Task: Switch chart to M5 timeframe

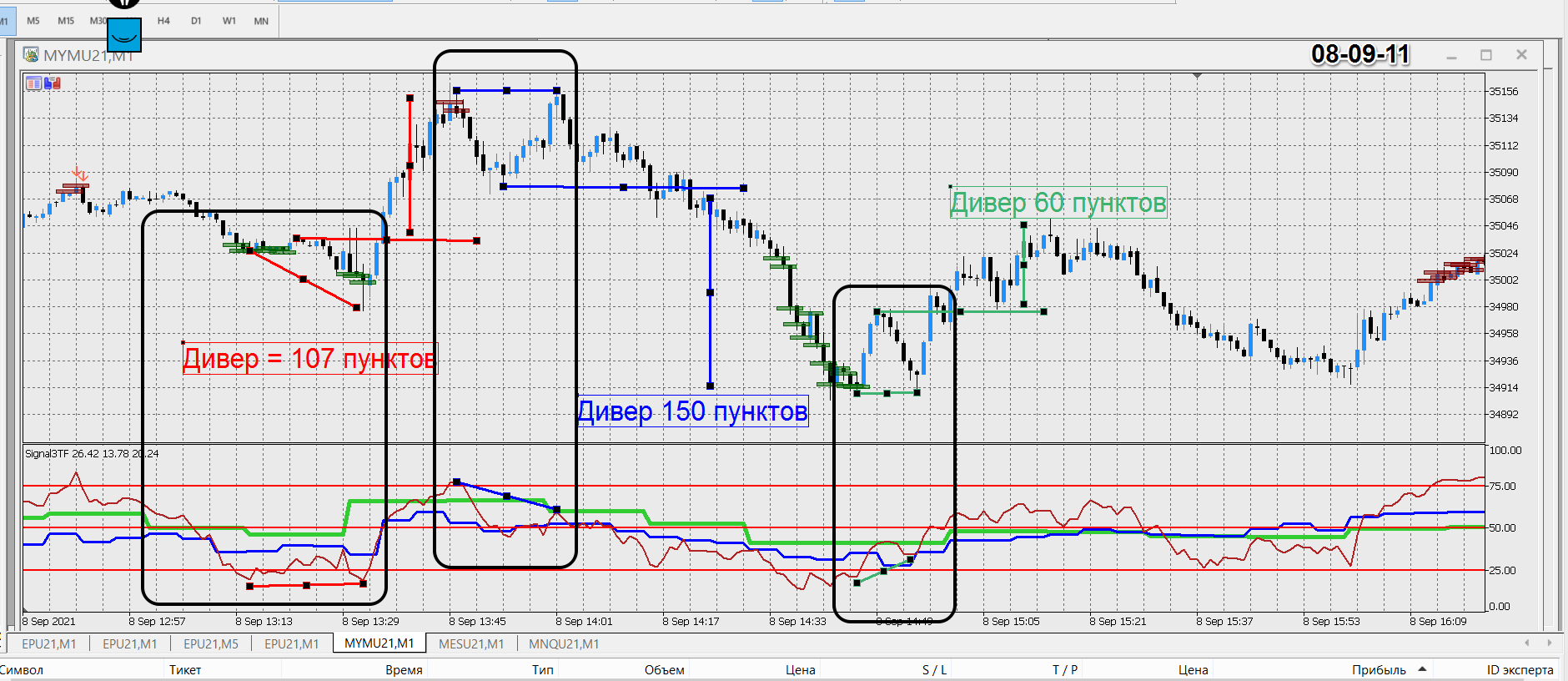Action: (33, 21)
